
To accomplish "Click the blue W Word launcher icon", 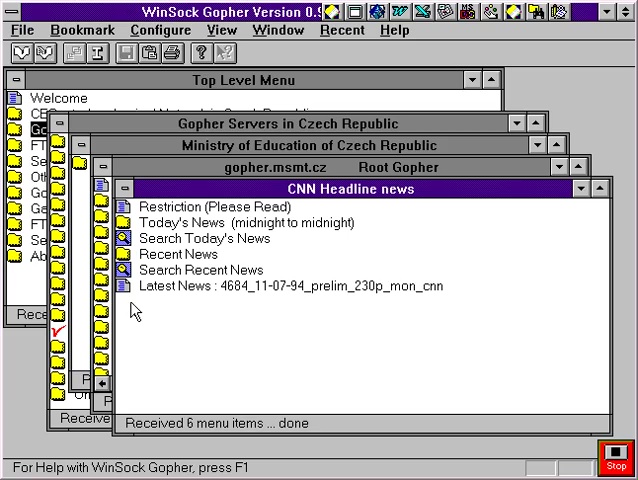I will [400, 12].
